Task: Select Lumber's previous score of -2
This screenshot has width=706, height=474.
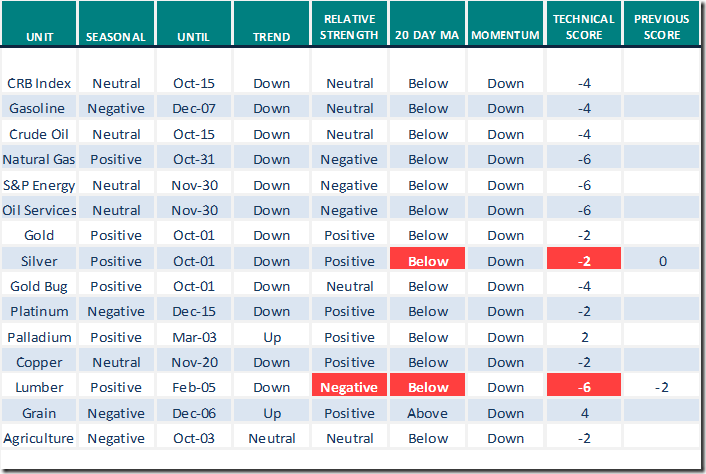Action: pos(663,387)
